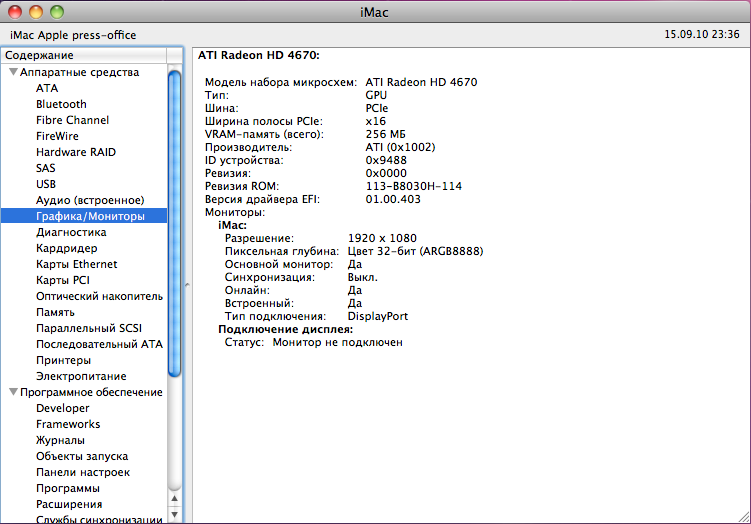
Task: Open the Fibre Channel entry
Action: pyautogui.click(x=72, y=120)
